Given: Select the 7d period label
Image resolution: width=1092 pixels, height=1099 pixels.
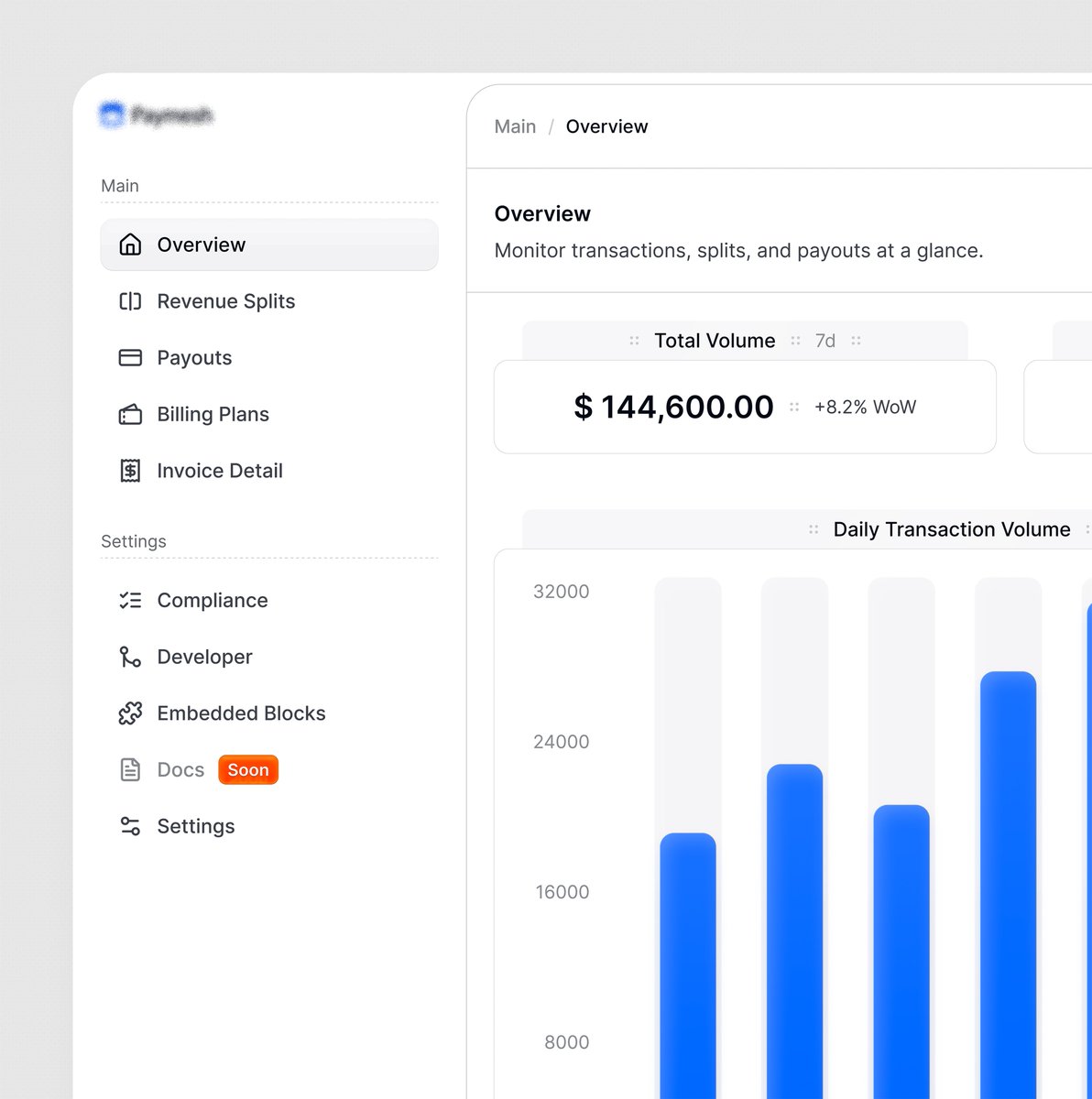Looking at the screenshot, I should (825, 341).
